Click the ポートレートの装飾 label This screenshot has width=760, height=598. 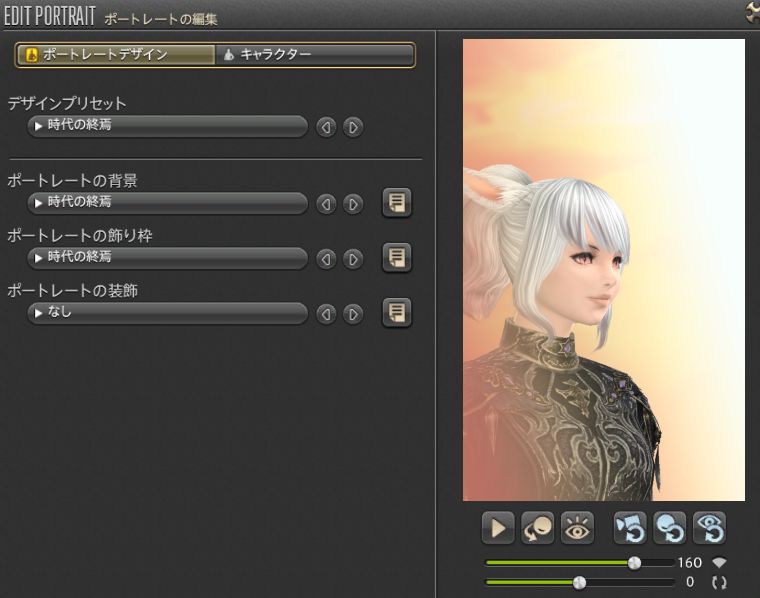[x=72, y=290]
